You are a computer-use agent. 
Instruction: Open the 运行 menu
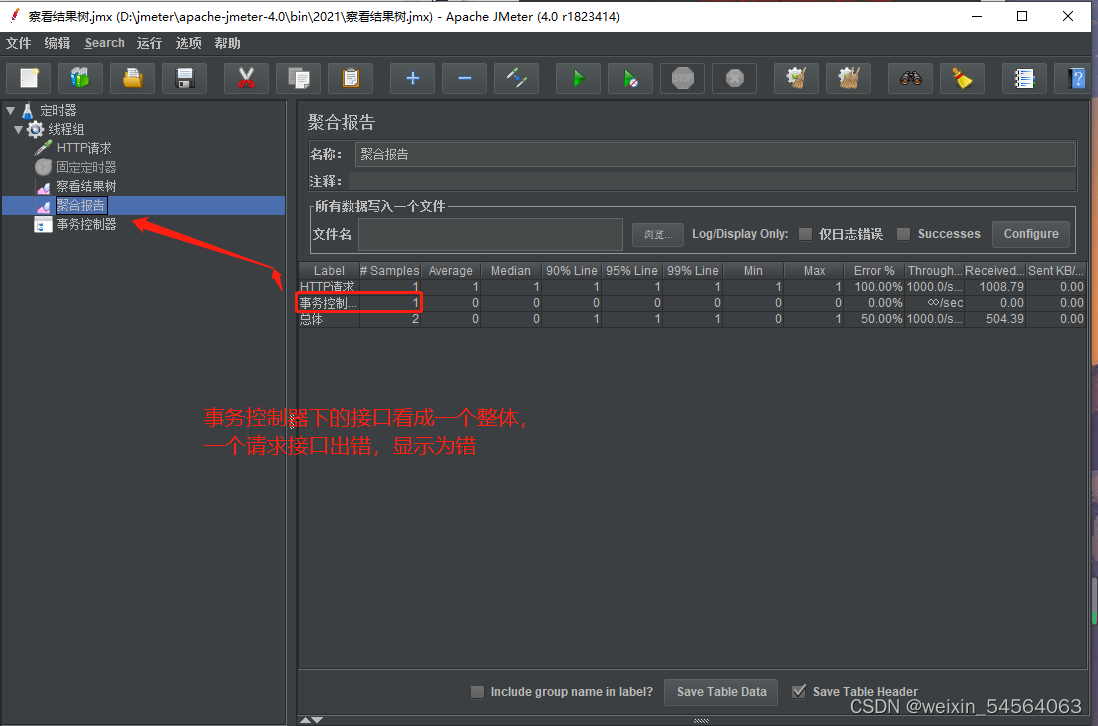[x=149, y=43]
